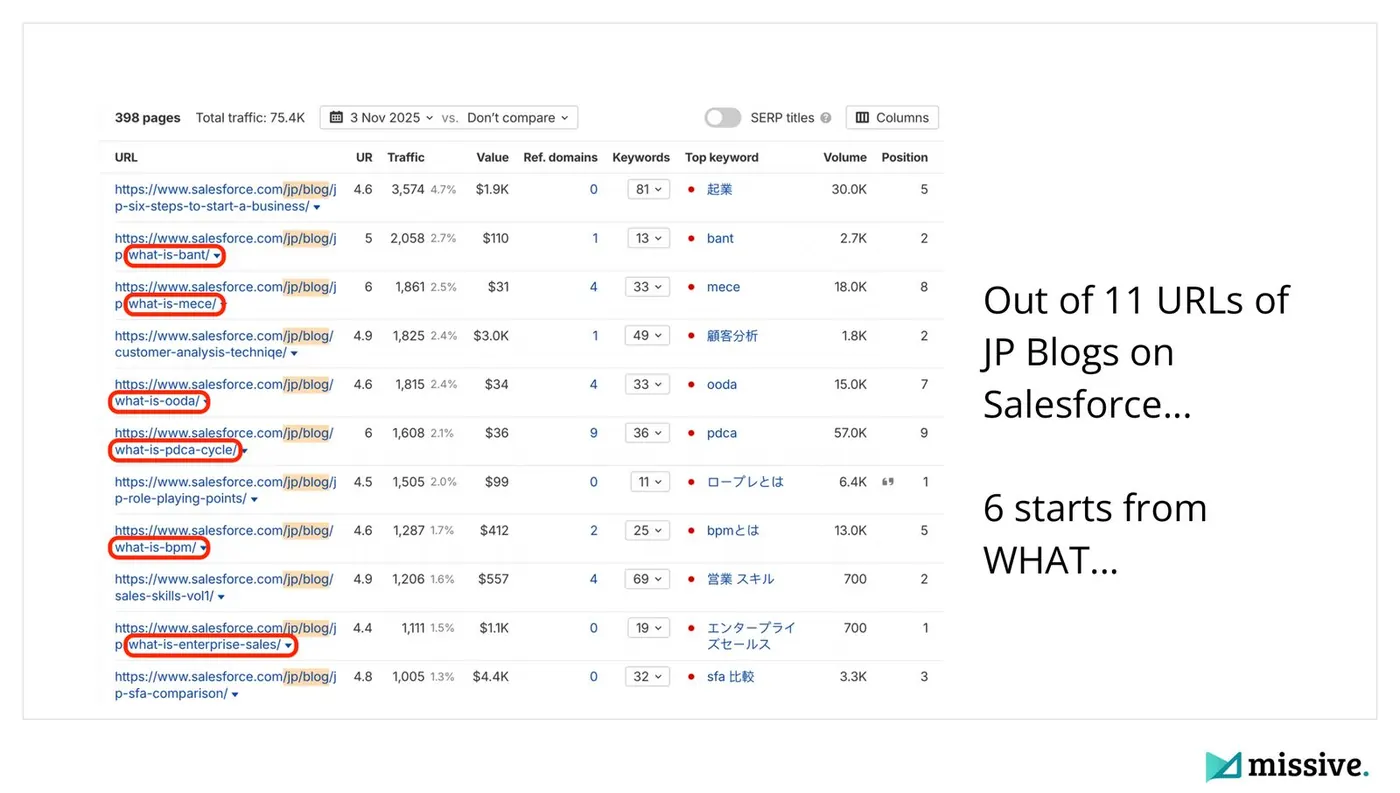This screenshot has height=793, width=1400.
Task: Open the top keyword 顧客分析
Action: pos(732,336)
